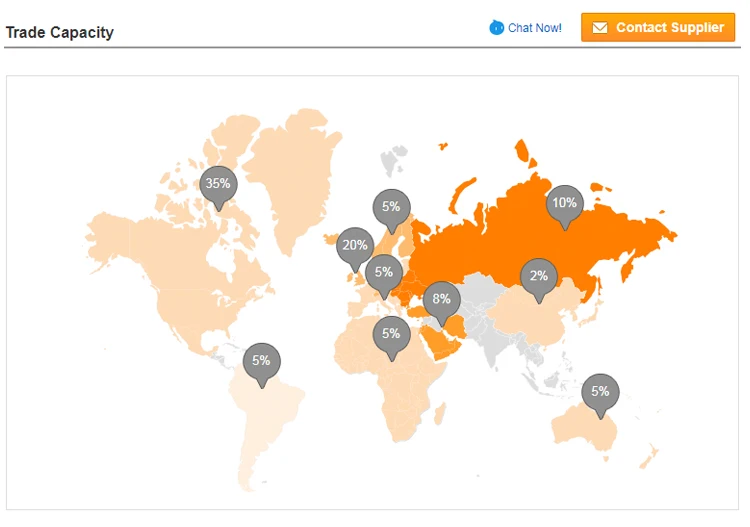
Task: Click the Trade Capacity heading
Action: click(60, 33)
